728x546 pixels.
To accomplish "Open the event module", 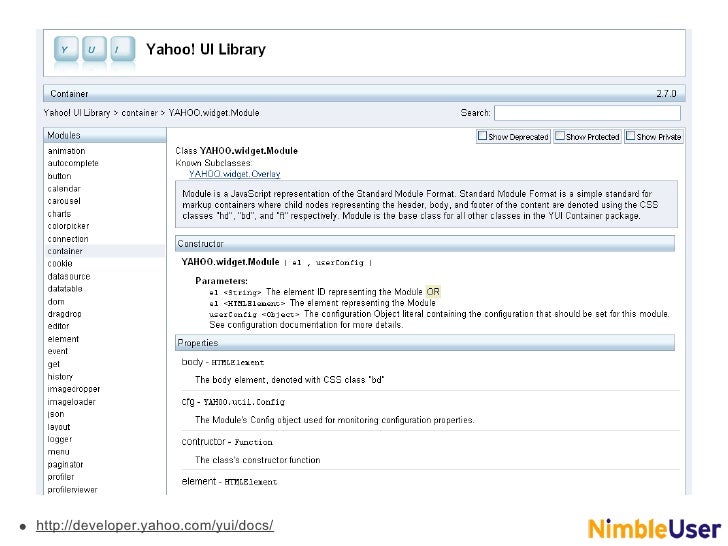I will 58,351.
